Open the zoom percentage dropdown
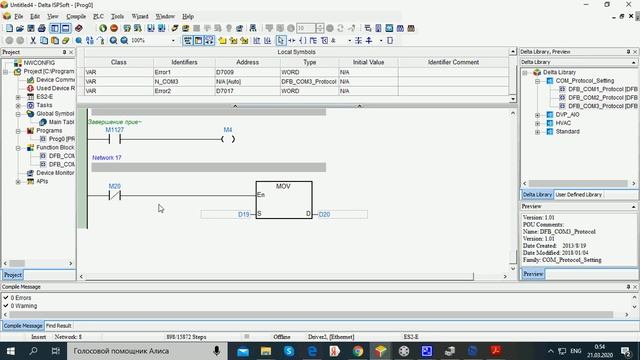 point(173,40)
